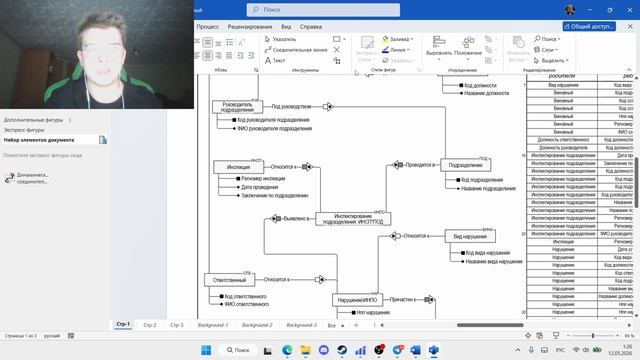Image resolution: width=640 pixels, height=360 pixels.
Task: Open the Review (Рецензирование) ribbon tab
Action: (x=250, y=27)
